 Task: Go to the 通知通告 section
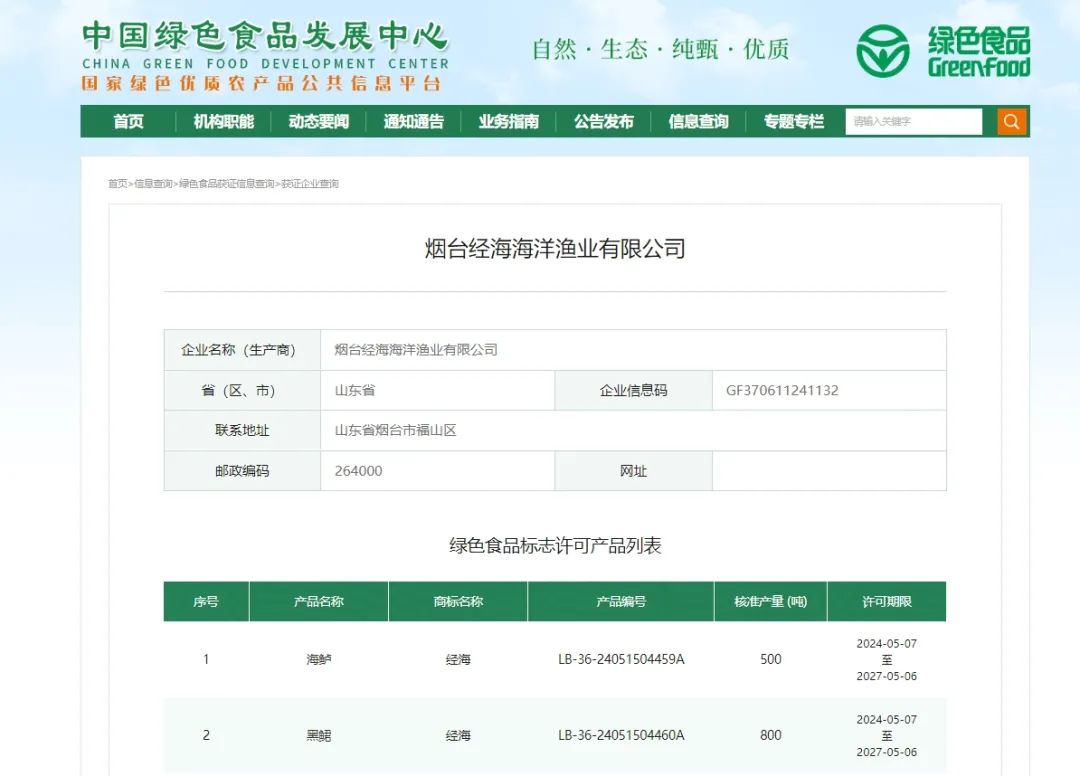tap(413, 122)
